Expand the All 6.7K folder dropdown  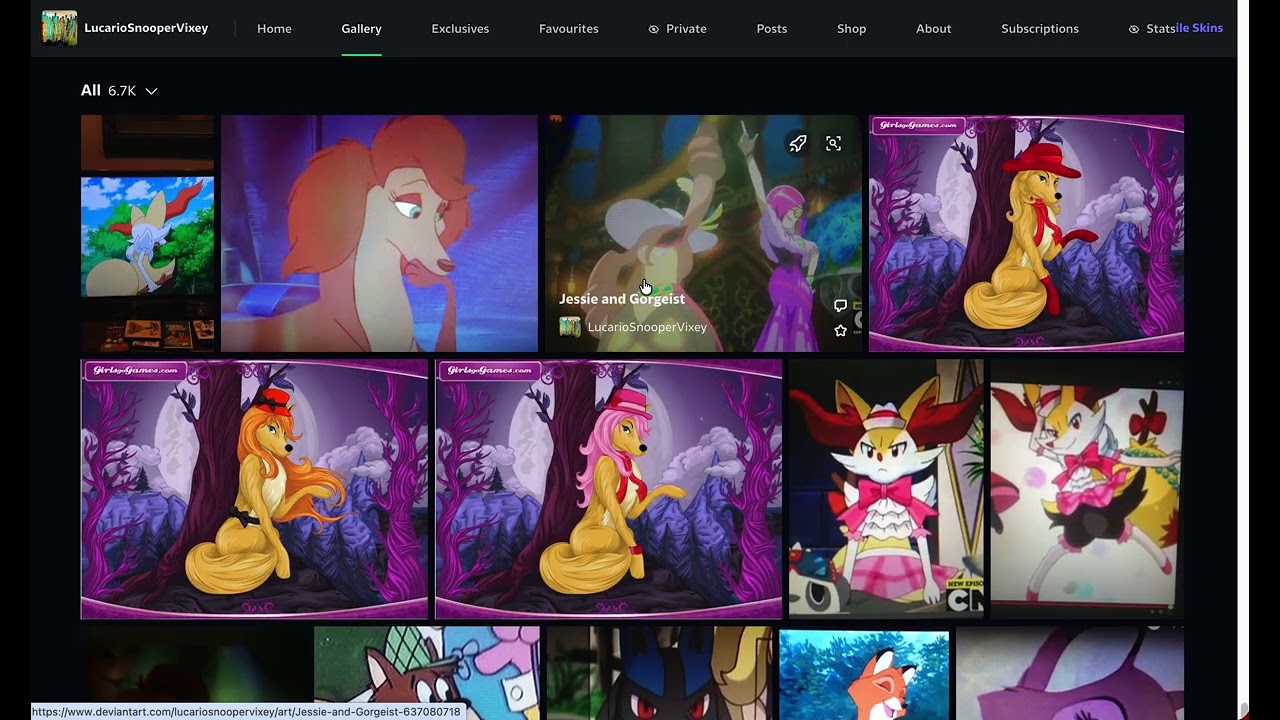[x=119, y=90]
